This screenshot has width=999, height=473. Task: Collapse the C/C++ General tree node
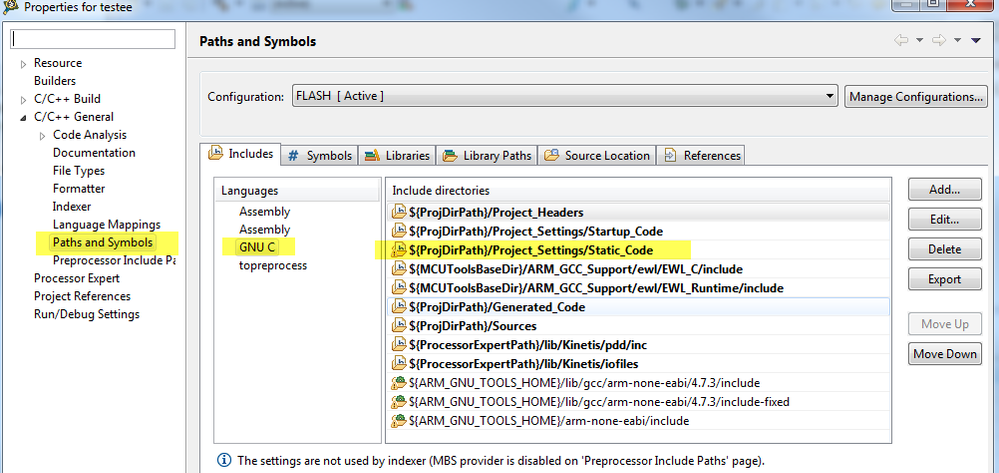point(24,118)
